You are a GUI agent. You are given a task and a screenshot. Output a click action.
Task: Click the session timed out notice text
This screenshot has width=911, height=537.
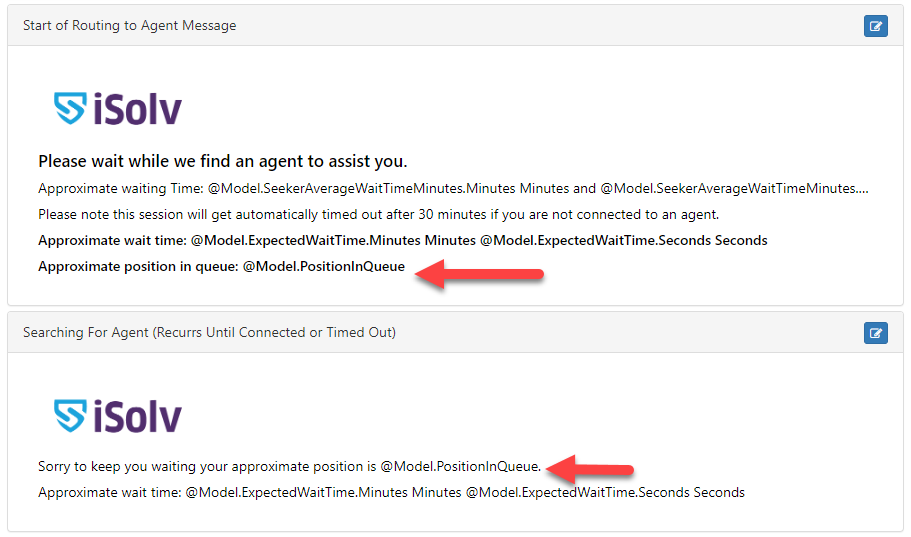[x=378, y=214]
